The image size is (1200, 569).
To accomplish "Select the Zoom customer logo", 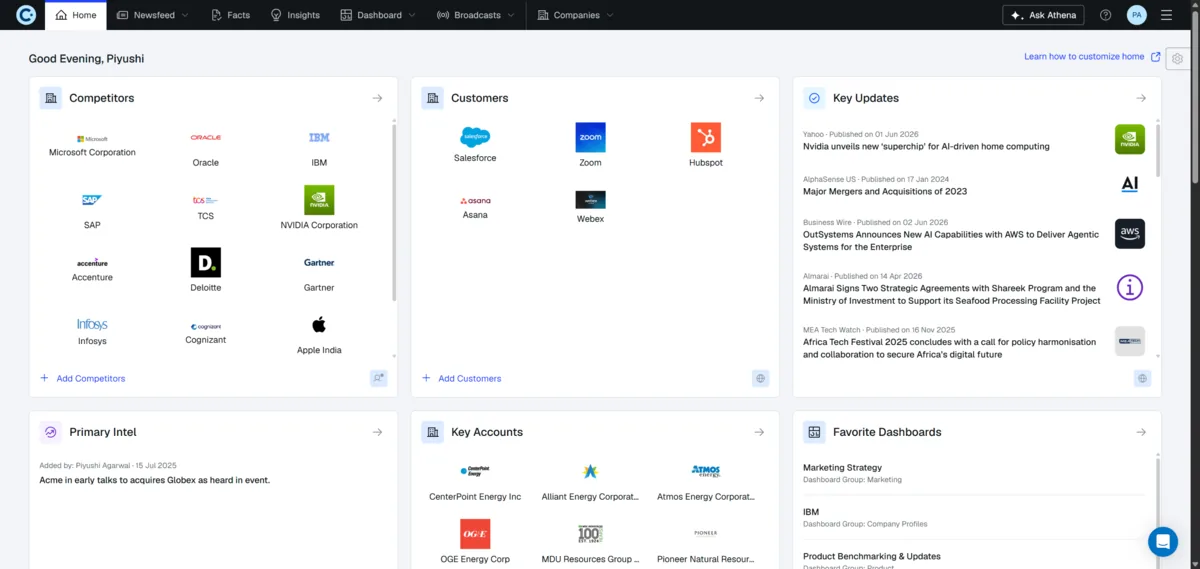I will click(590, 137).
